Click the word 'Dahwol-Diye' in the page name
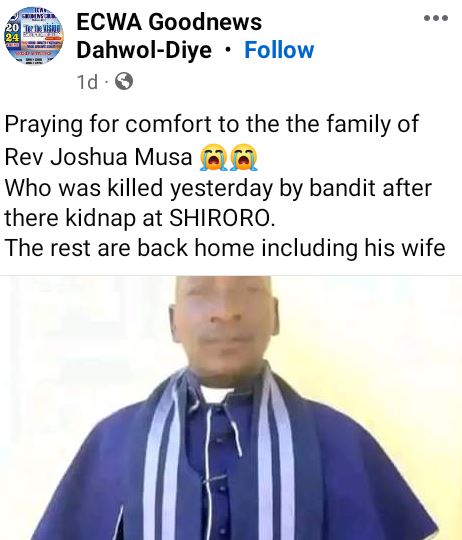462x540 pixels. tap(144, 50)
